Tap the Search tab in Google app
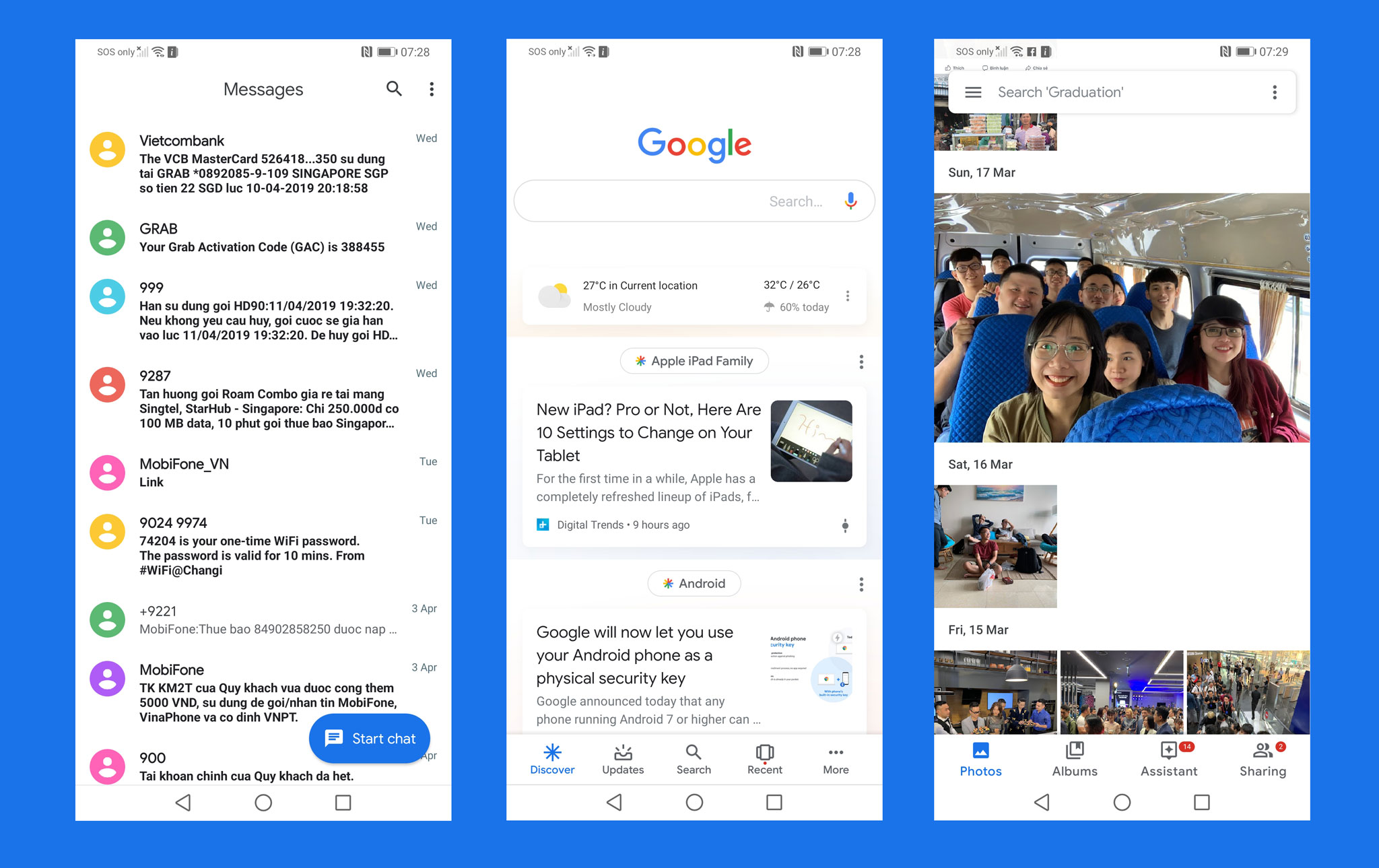Screen dimensions: 1379x868 pyautogui.click(x=692, y=757)
